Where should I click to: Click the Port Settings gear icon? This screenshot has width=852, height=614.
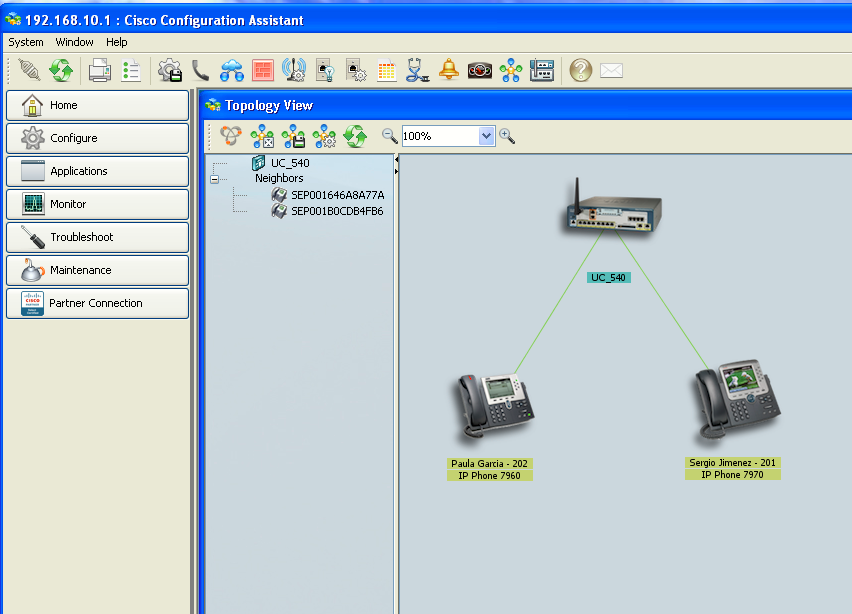(x=356, y=70)
